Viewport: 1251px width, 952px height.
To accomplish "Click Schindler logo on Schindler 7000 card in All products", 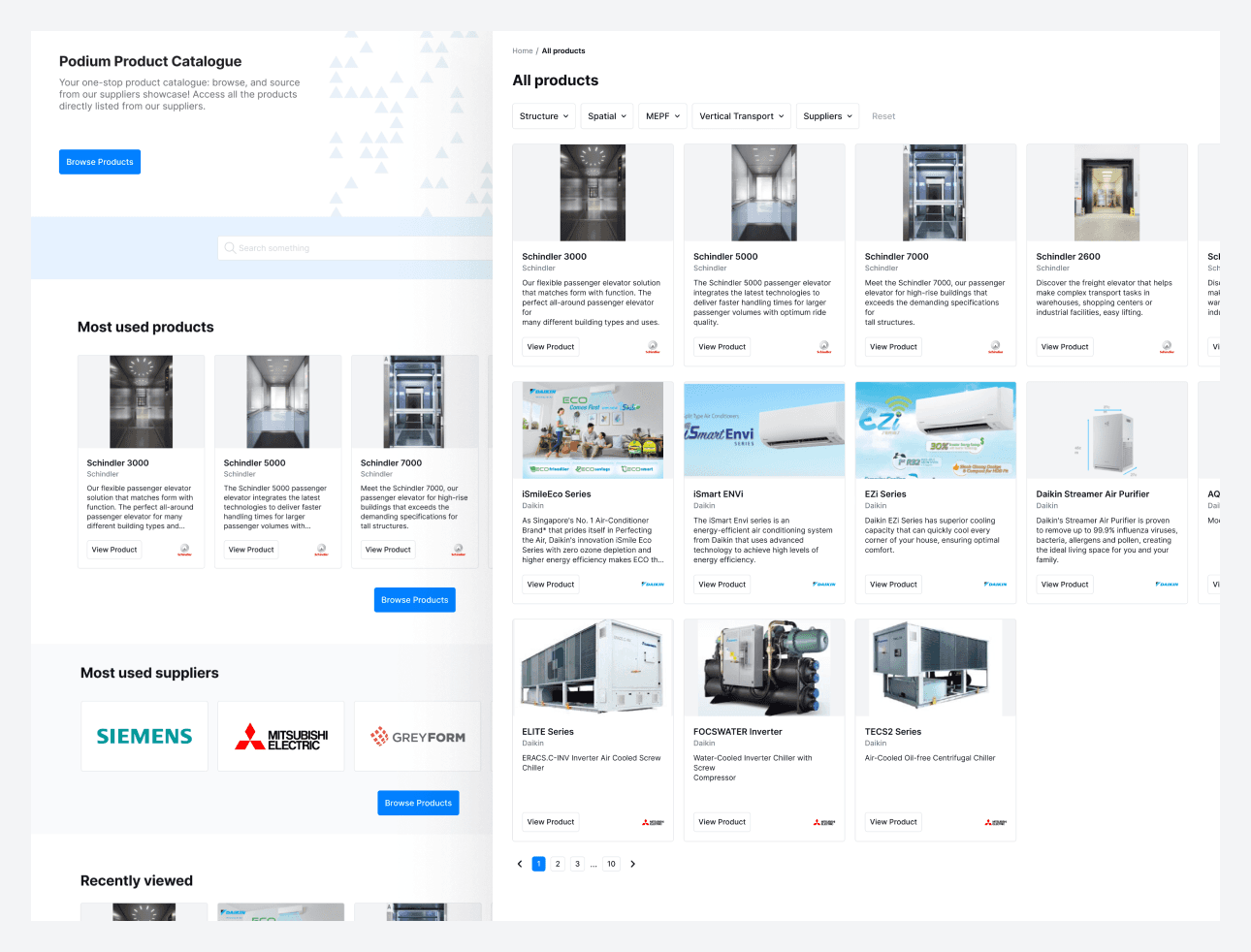I will click(x=995, y=347).
